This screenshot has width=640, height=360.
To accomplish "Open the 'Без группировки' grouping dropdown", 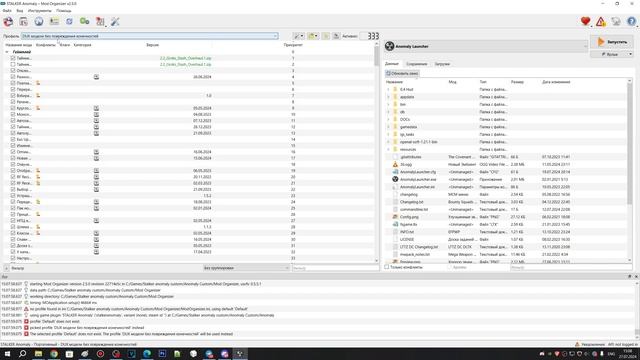I will [x=246, y=268].
